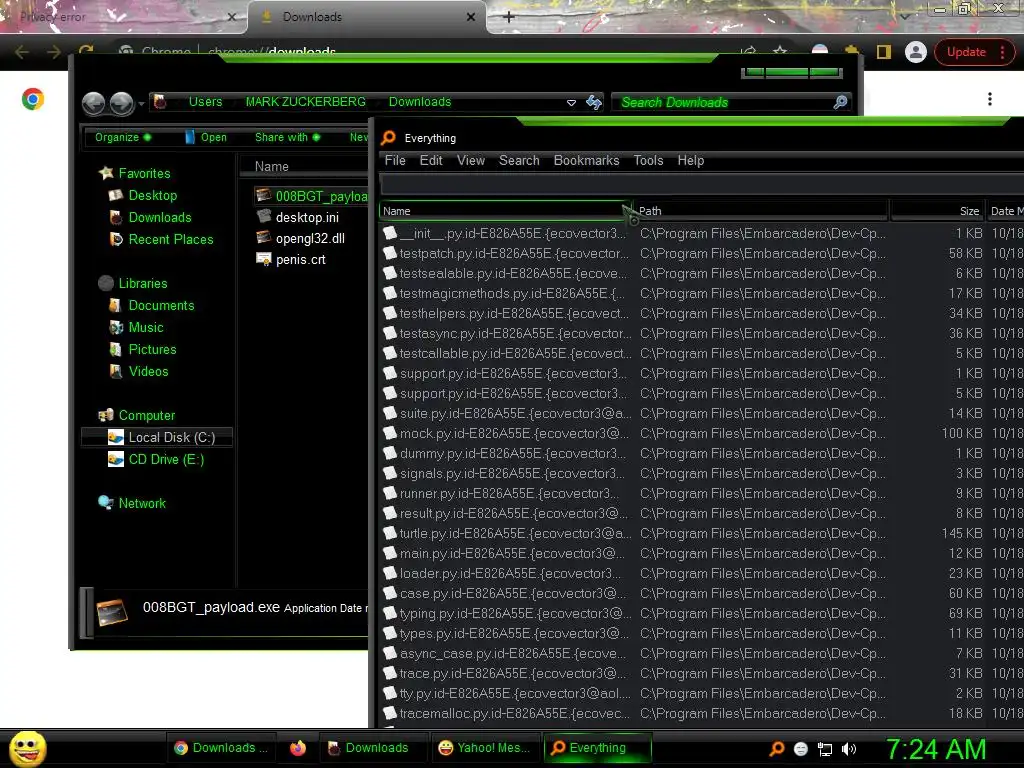Open Chrome side panel icon
Screen dimensions: 1024x768
click(x=884, y=52)
